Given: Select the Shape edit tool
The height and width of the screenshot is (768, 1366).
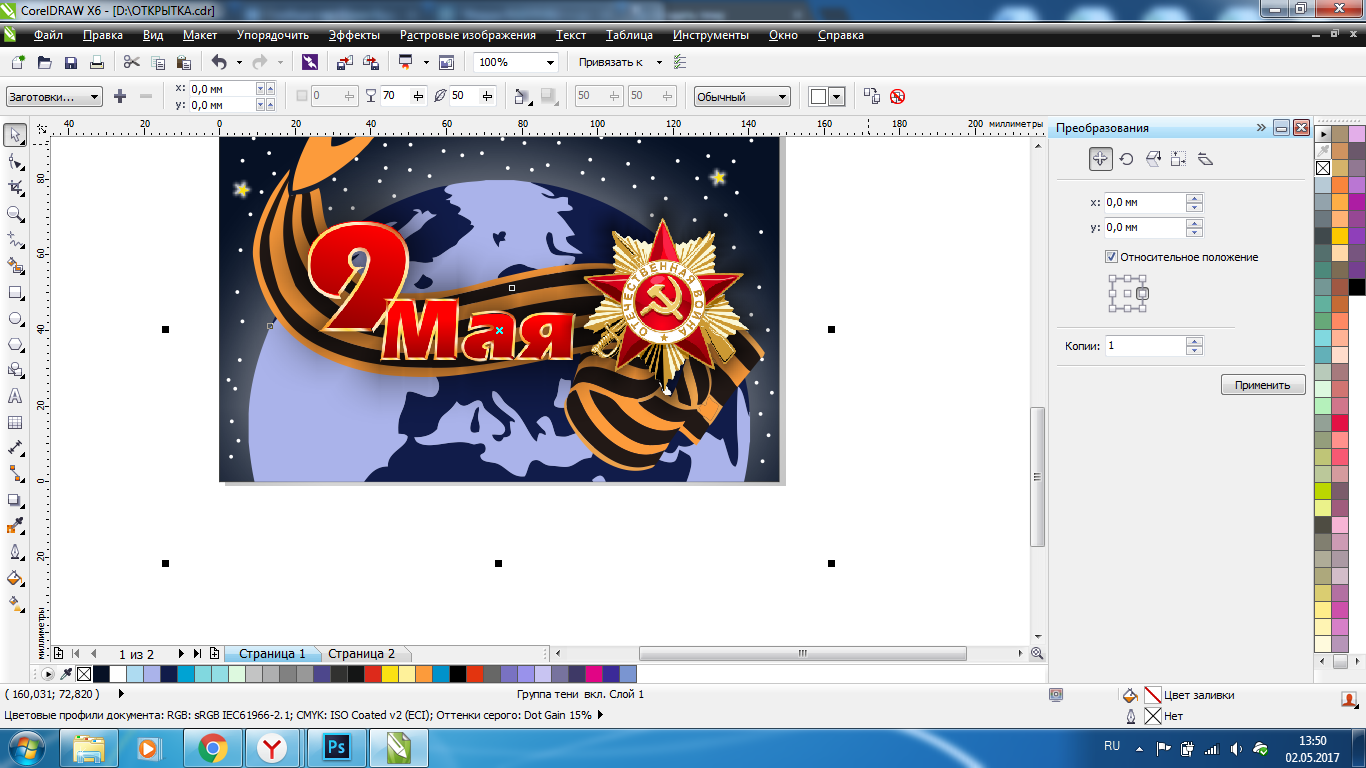Looking at the screenshot, I should (15, 161).
